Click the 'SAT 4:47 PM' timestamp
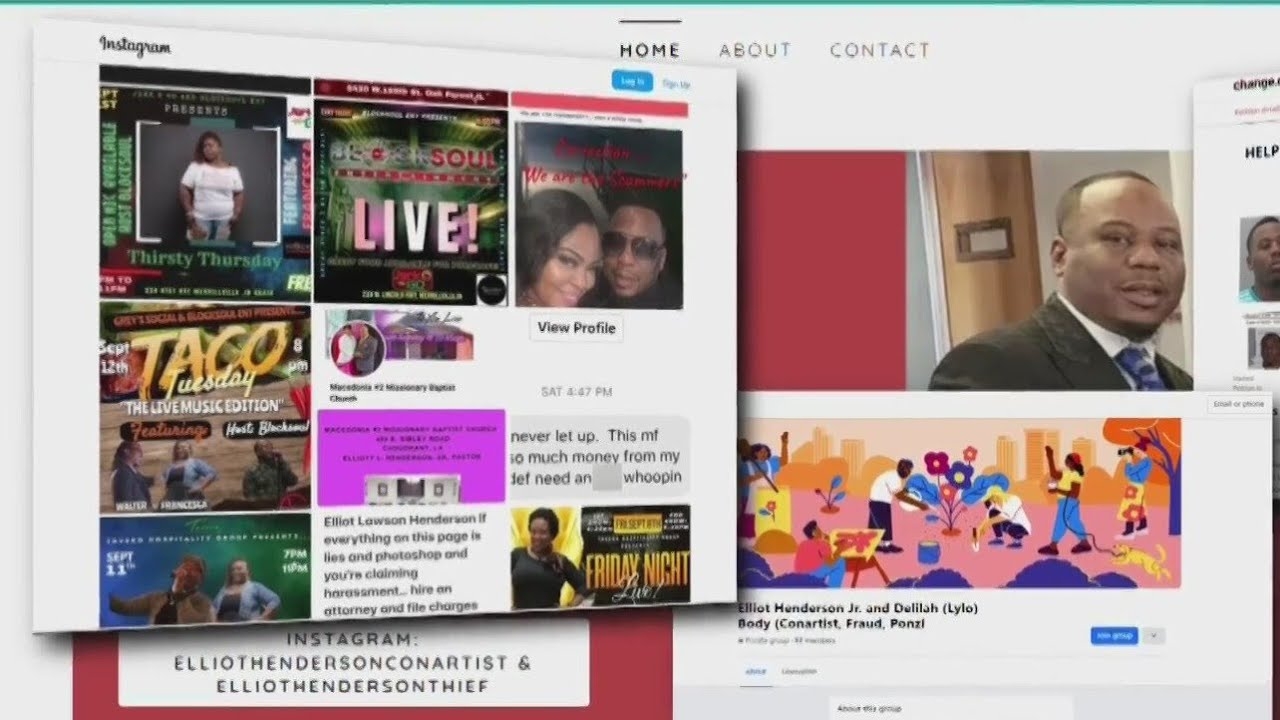 tap(576, 392)
